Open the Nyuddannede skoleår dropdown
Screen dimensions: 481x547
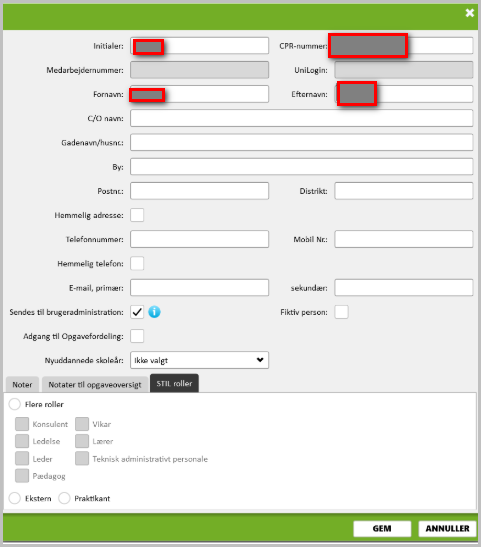pos(200,360)
